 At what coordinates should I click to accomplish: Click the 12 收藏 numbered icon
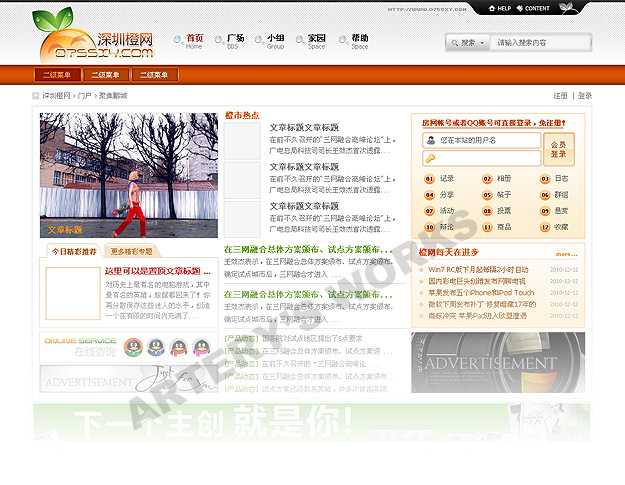click(x=546, y=227)
